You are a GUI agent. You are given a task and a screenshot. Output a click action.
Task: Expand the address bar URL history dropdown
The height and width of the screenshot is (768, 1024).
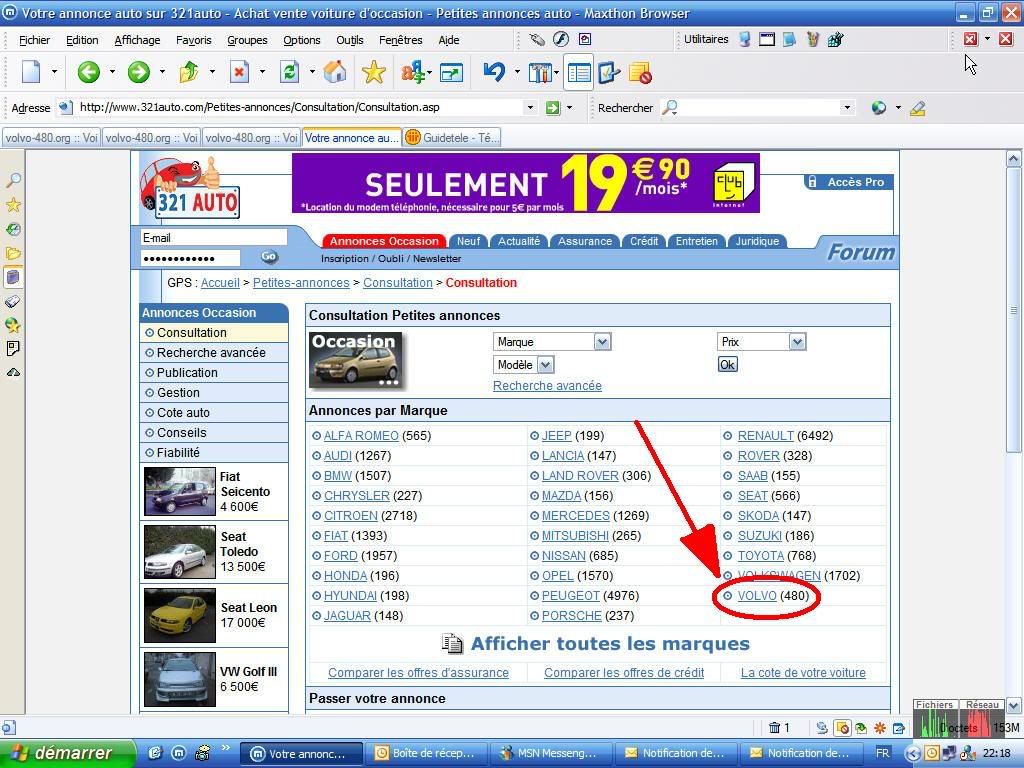(530, 108)
